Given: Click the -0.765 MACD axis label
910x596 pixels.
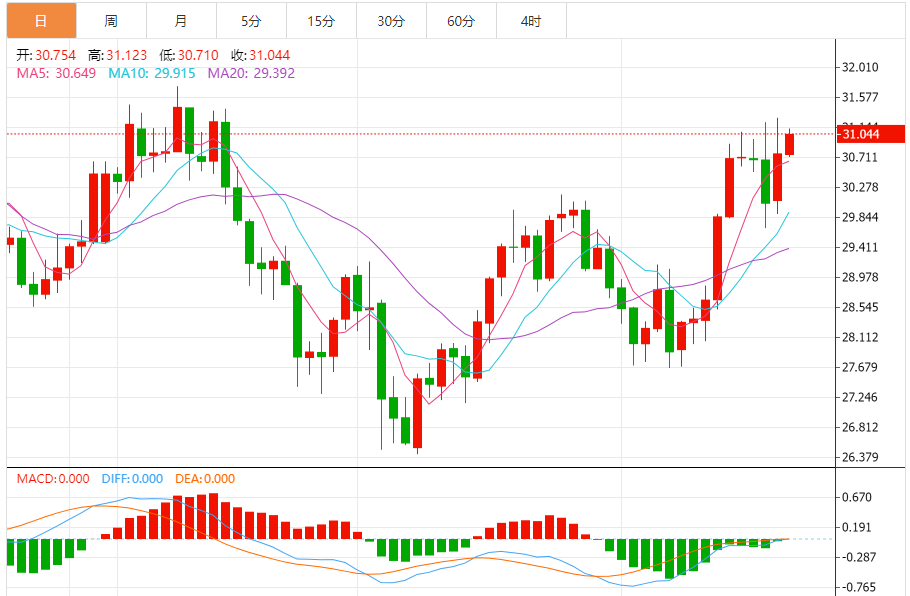Looking at the screenshot, I should point(857,587).
